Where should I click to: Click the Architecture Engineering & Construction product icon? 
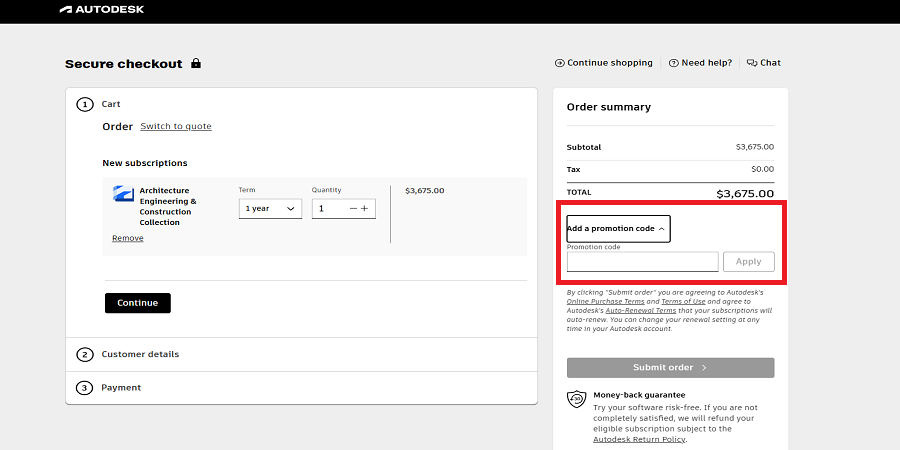[x=122, y=194]
